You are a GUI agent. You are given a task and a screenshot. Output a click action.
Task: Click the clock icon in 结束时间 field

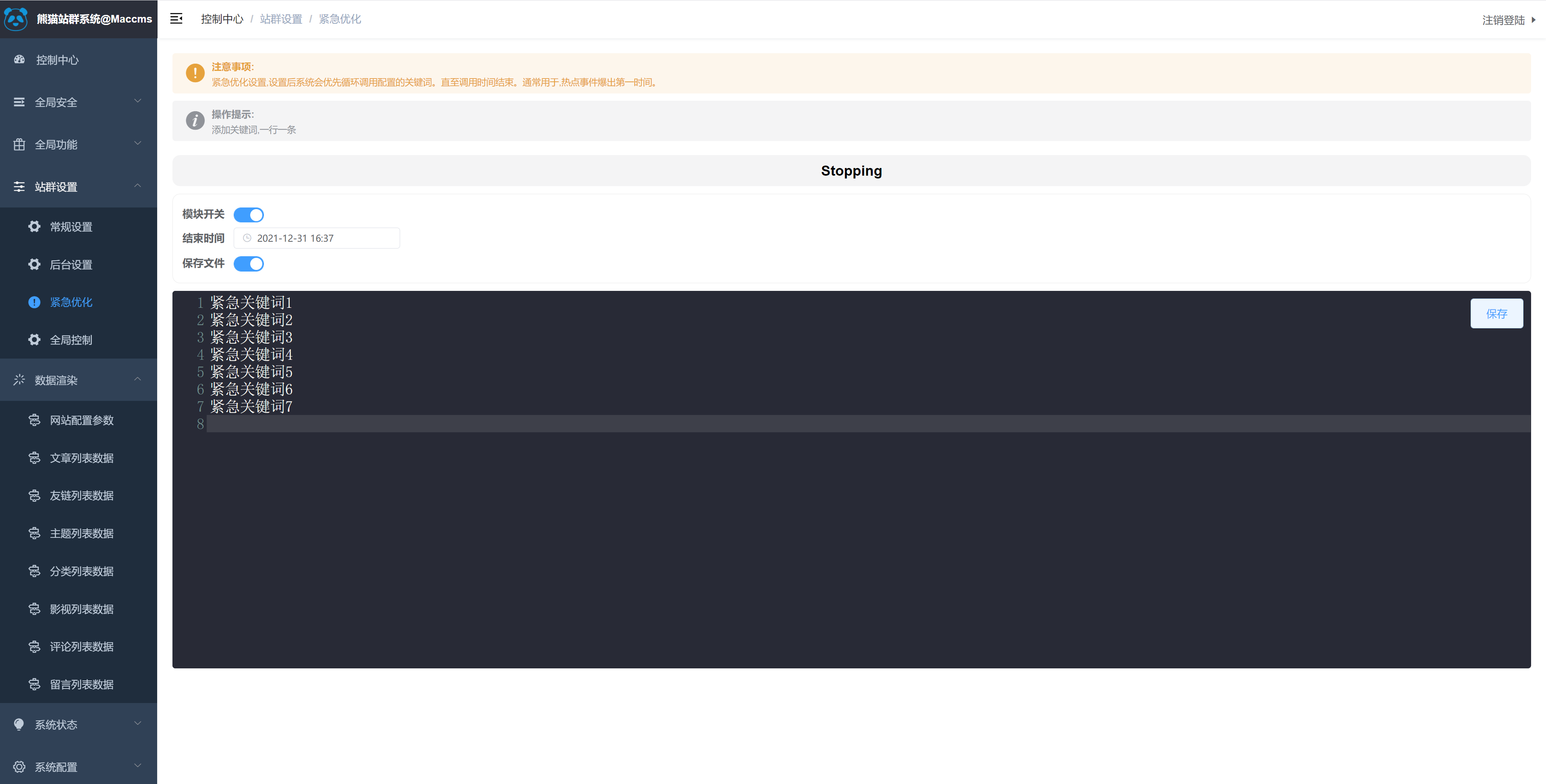(247, 239)
